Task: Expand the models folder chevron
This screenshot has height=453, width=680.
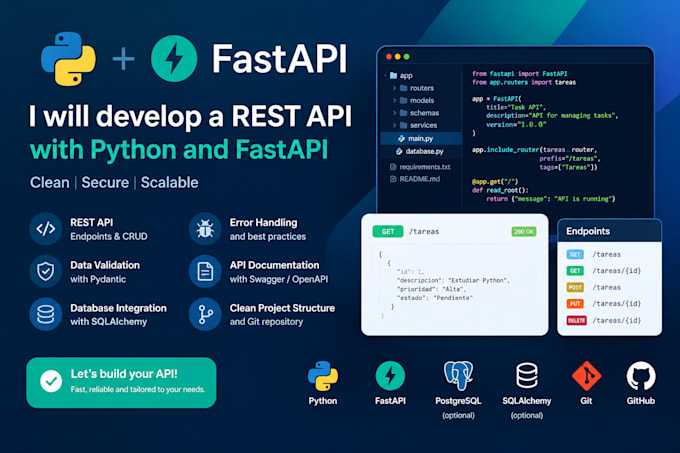Action: pos(394,101)
